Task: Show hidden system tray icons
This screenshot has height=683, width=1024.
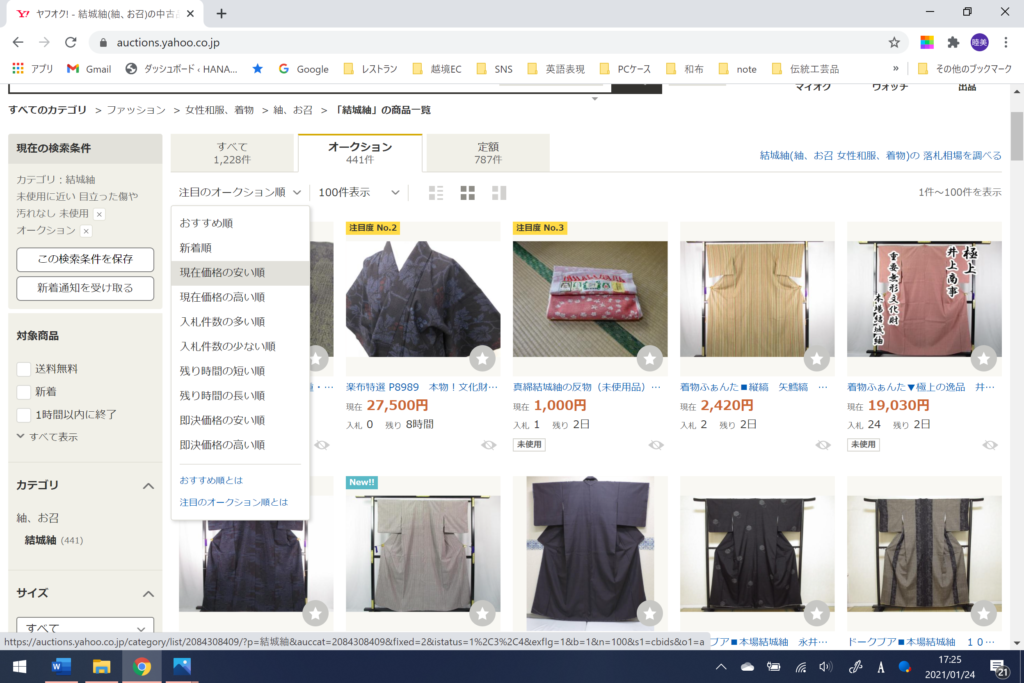Action: [x=721, y=667]
